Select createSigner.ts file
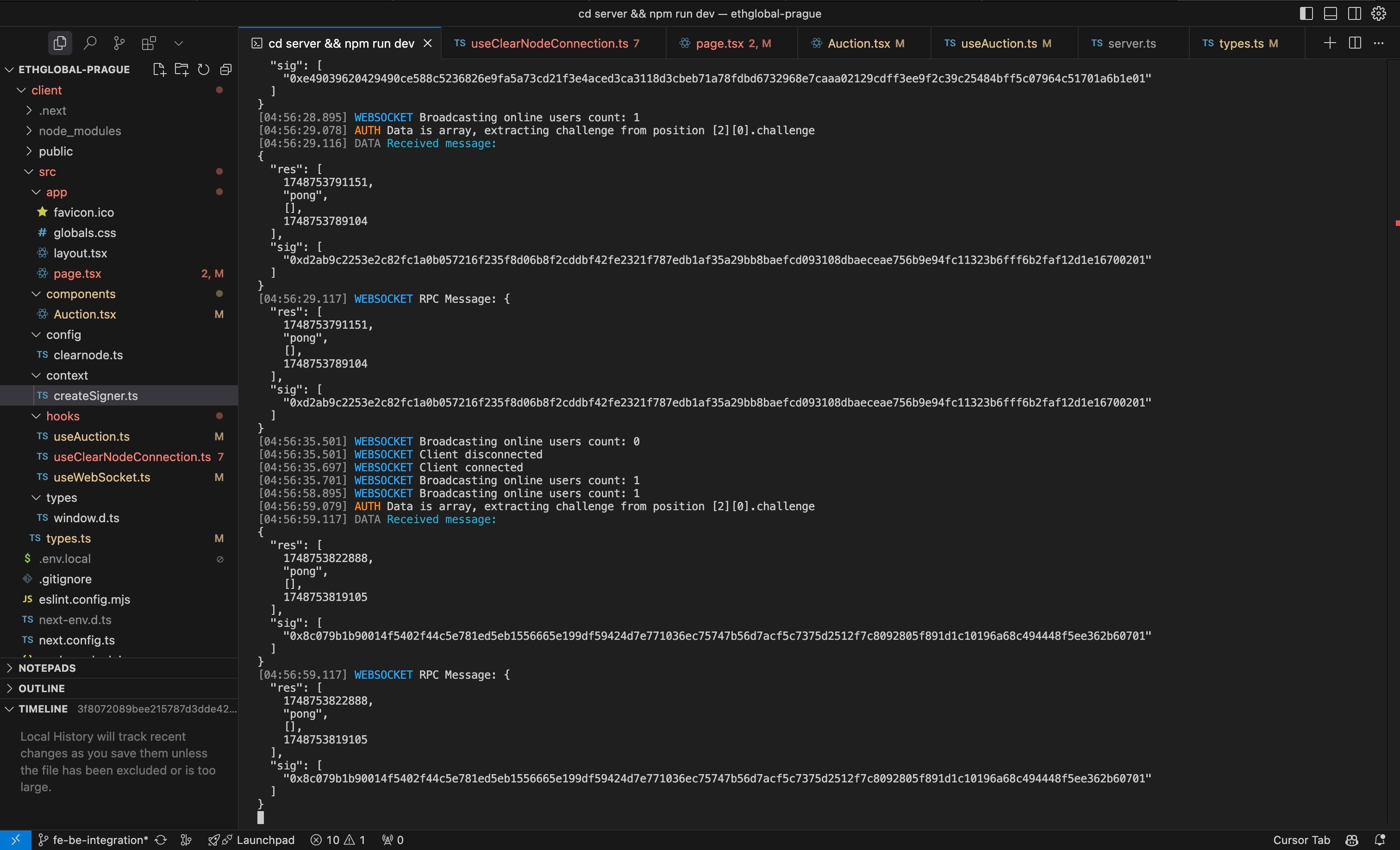The width and height of the screenshot is (1400, 850). coord(119,396)
